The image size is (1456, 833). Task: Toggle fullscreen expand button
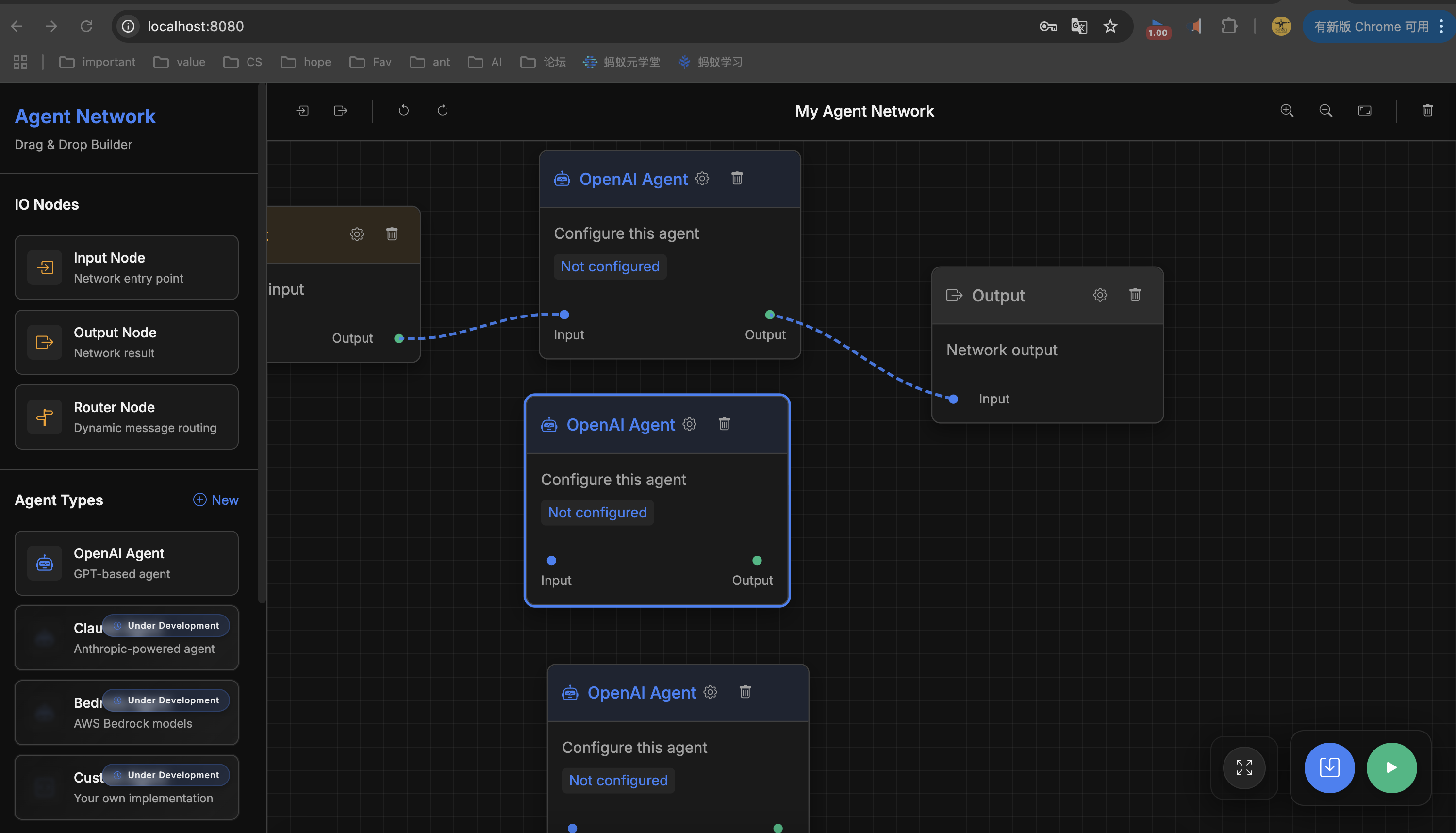pos(1244,767)
